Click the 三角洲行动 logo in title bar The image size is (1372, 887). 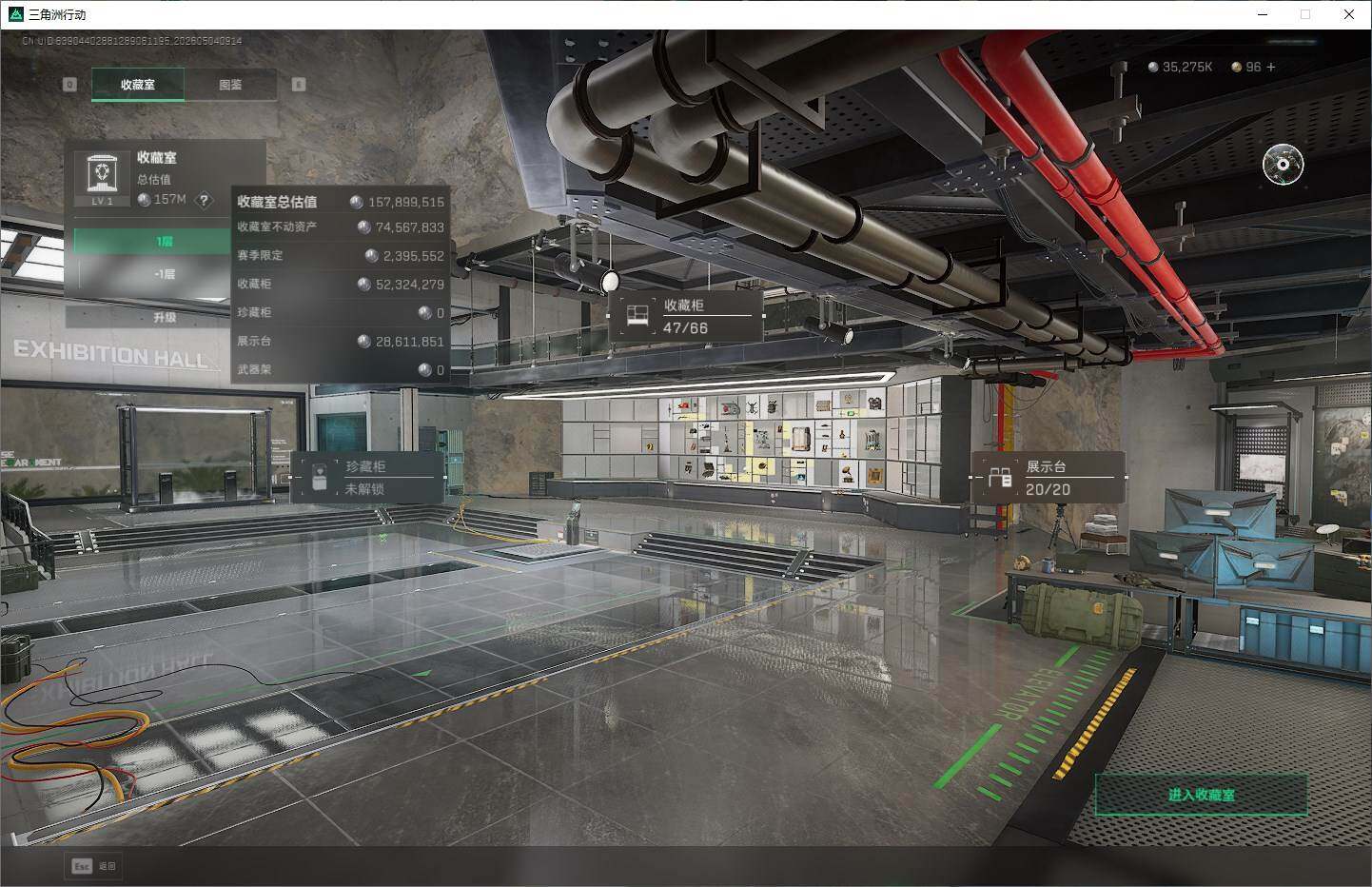click(14, 14)
